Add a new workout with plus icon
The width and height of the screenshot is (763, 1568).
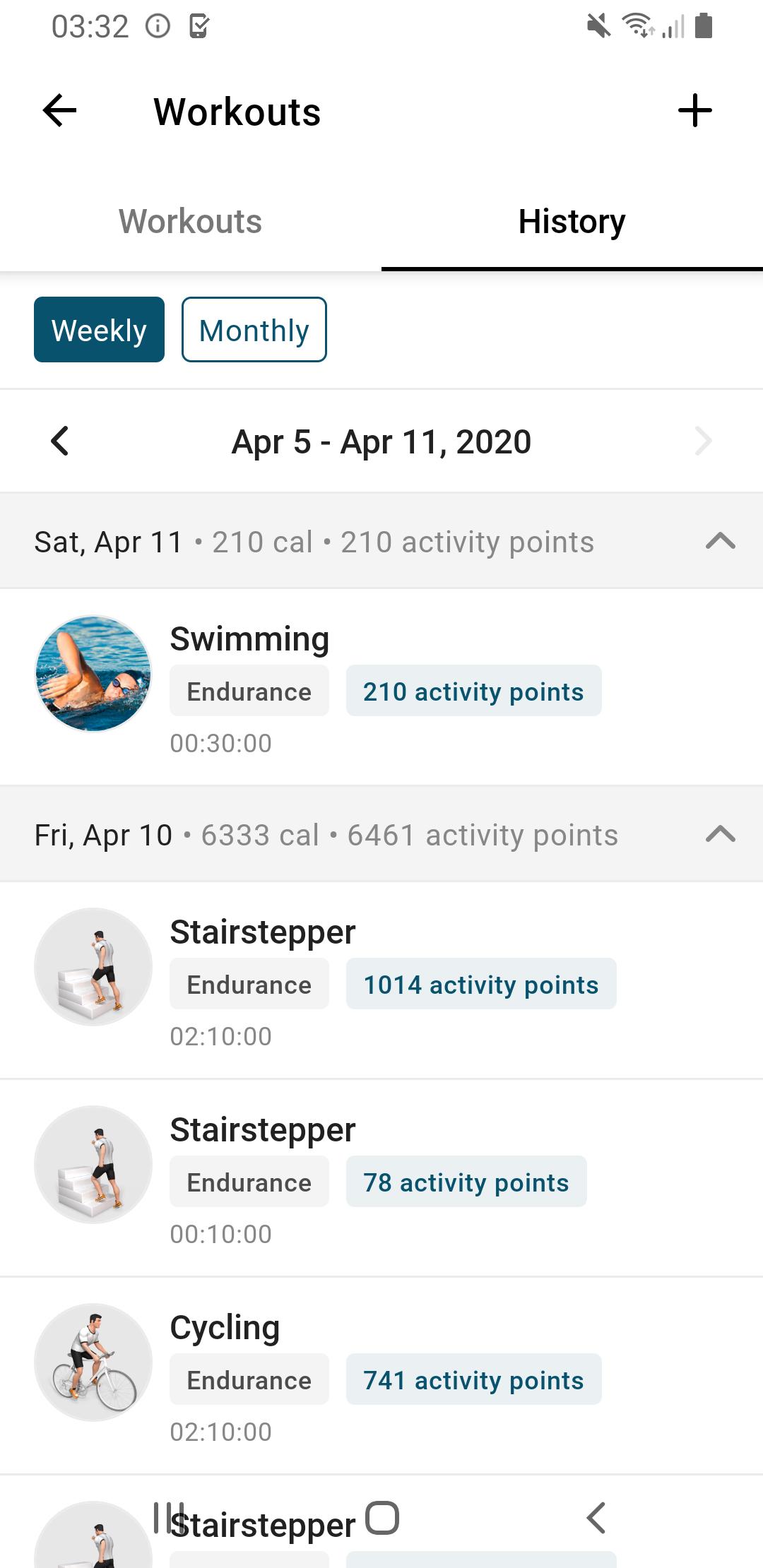point(694,111)
